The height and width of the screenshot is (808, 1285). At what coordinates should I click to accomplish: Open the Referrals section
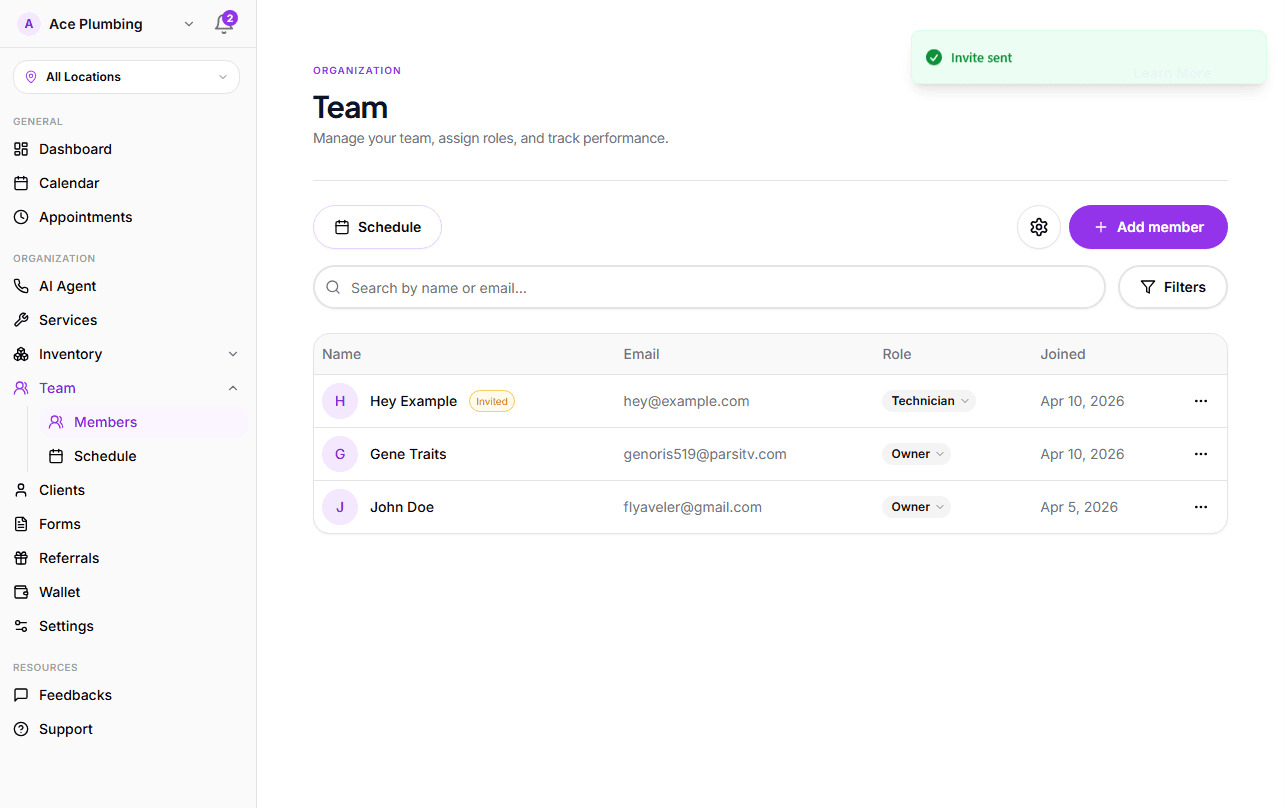[x=67, y=557]
